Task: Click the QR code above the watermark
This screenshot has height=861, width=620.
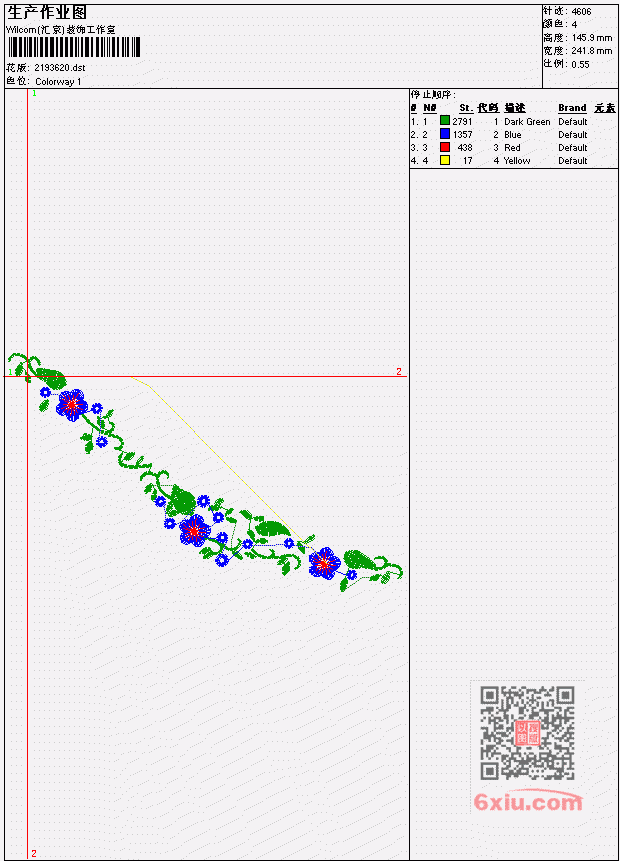Action: click(527, 733)
